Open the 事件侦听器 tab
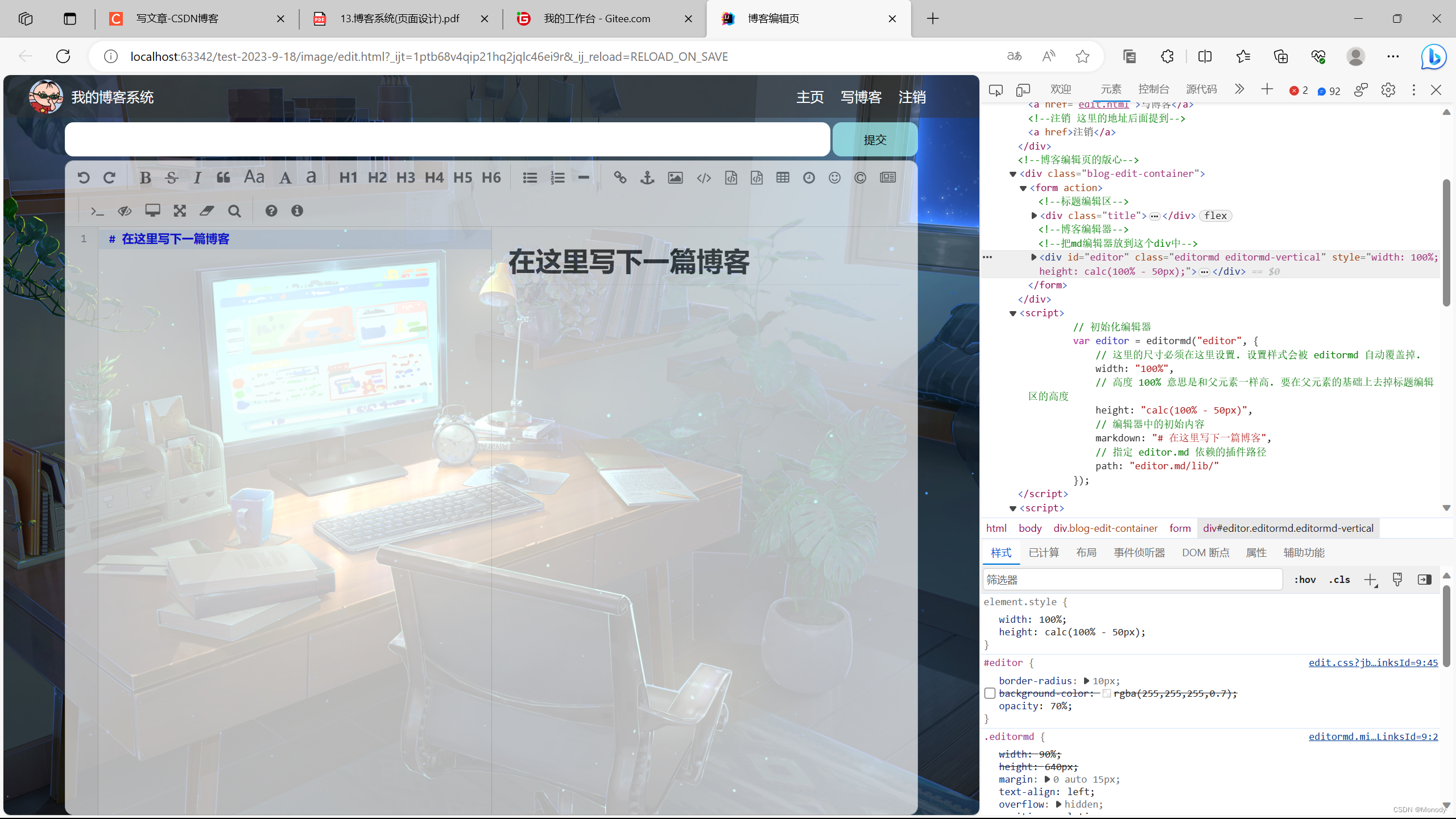This screenshot has height=819, width=1456. [x=1139, y=553]
